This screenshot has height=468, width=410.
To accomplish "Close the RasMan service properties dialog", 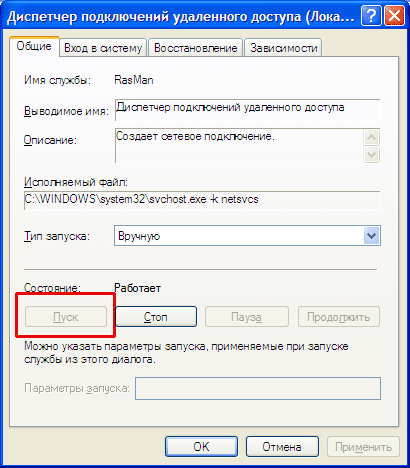I will pos(394,15).
